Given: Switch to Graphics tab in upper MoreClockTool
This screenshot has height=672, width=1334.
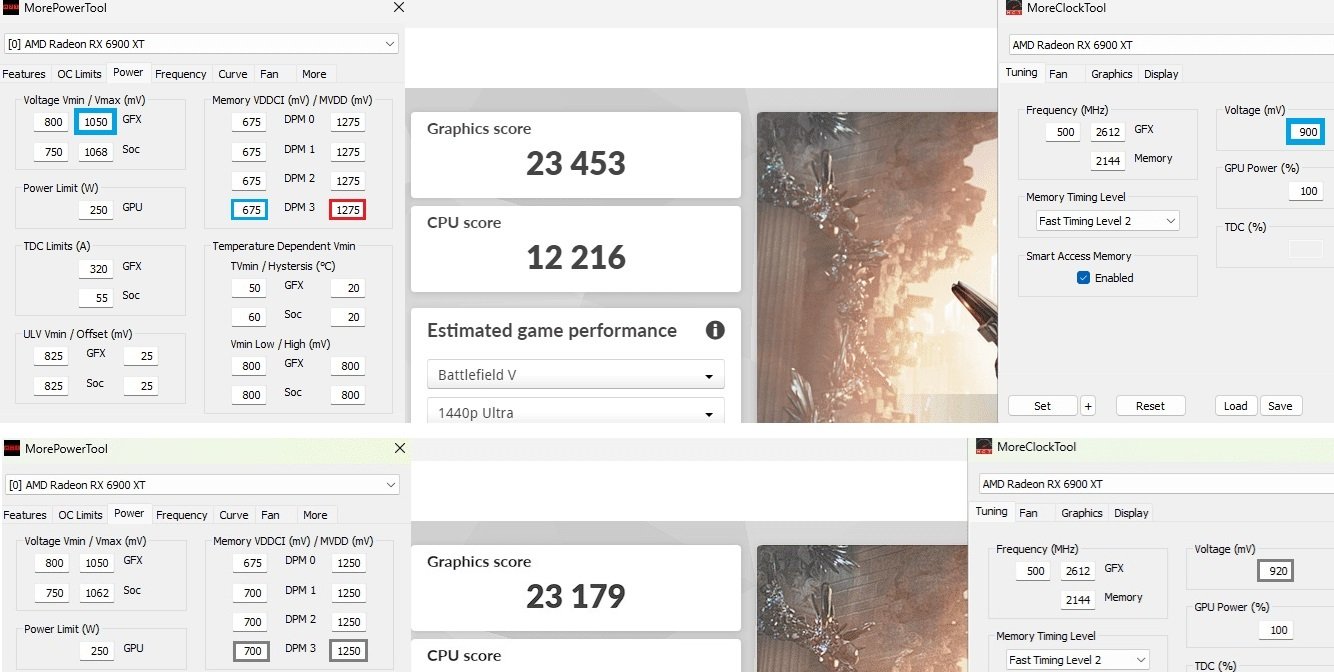Looking at the screenshot, I should [1112, 74].
